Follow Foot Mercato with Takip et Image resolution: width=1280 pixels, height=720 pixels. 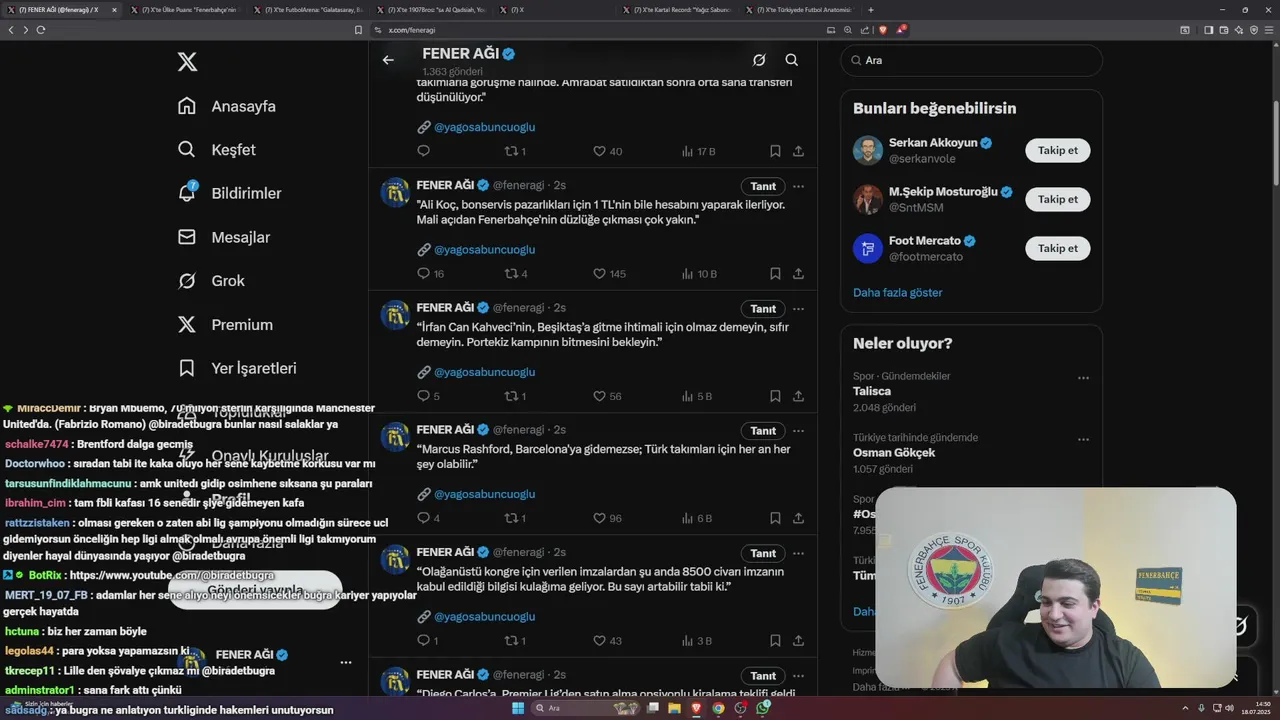pyautogui.click(x=1057, y=248)
